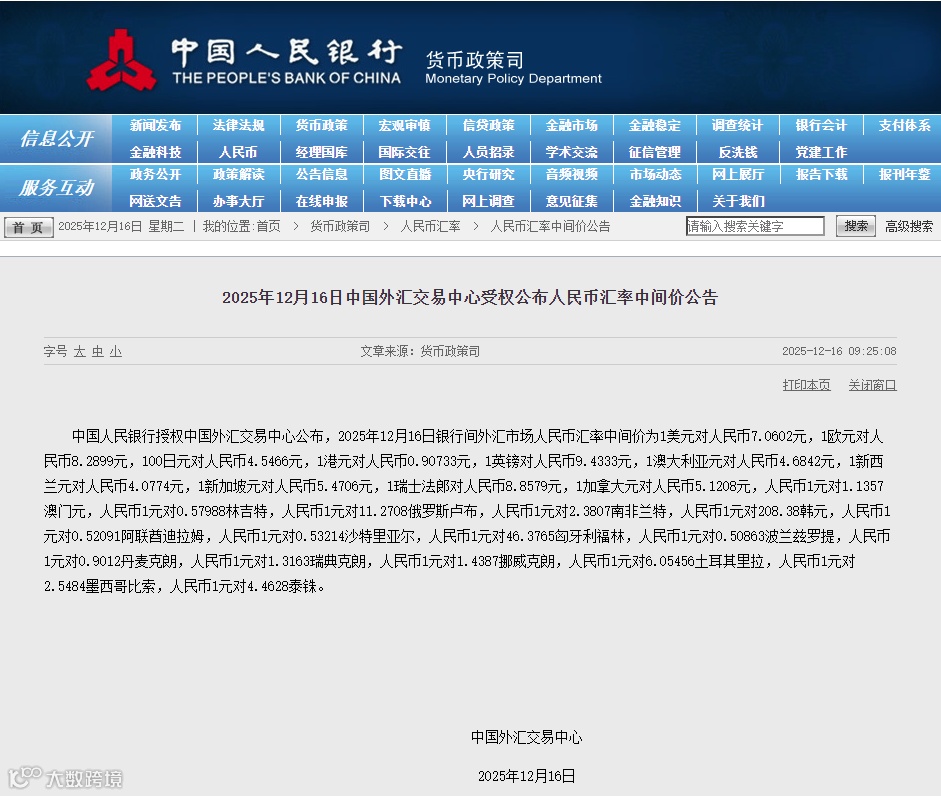Select 信贷政策 in navigation
941x796 pixels.
coord(489,125)
